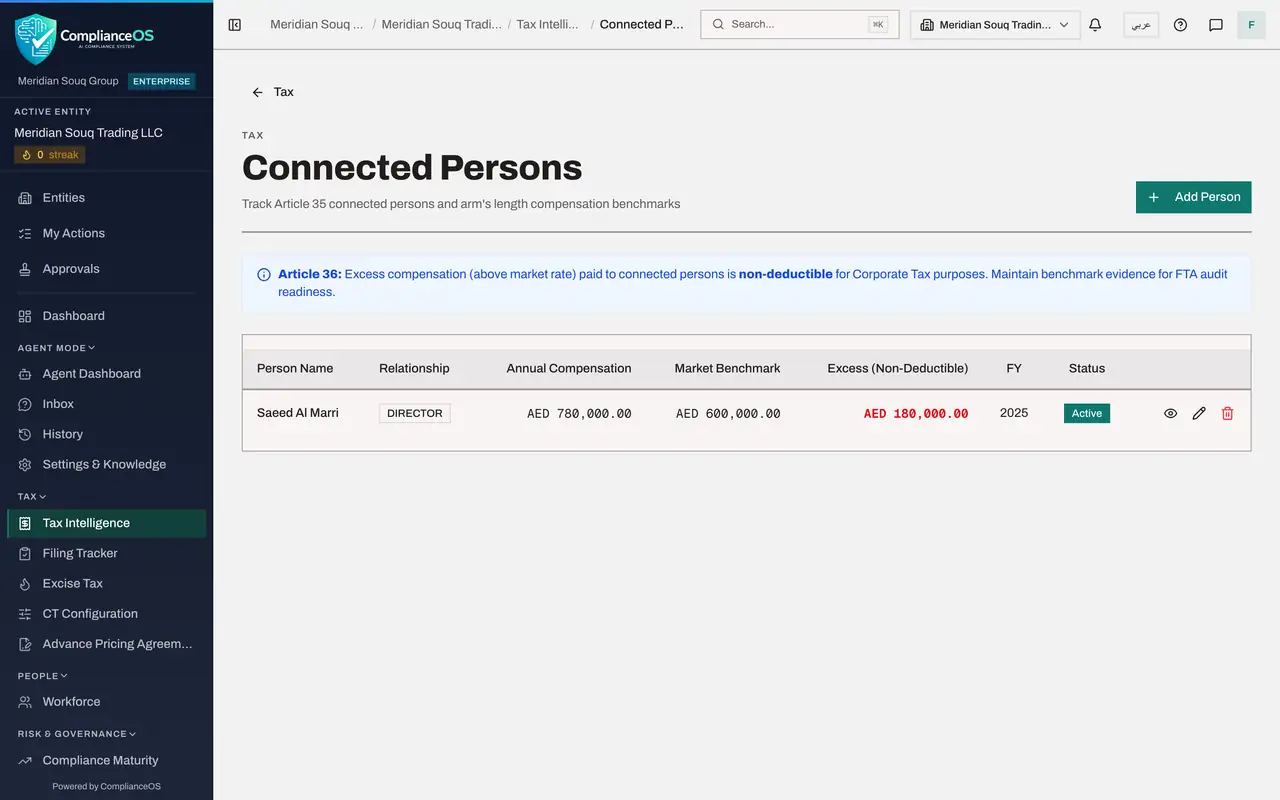Click the Active status badge
1280x800 pixels.
1087,413
